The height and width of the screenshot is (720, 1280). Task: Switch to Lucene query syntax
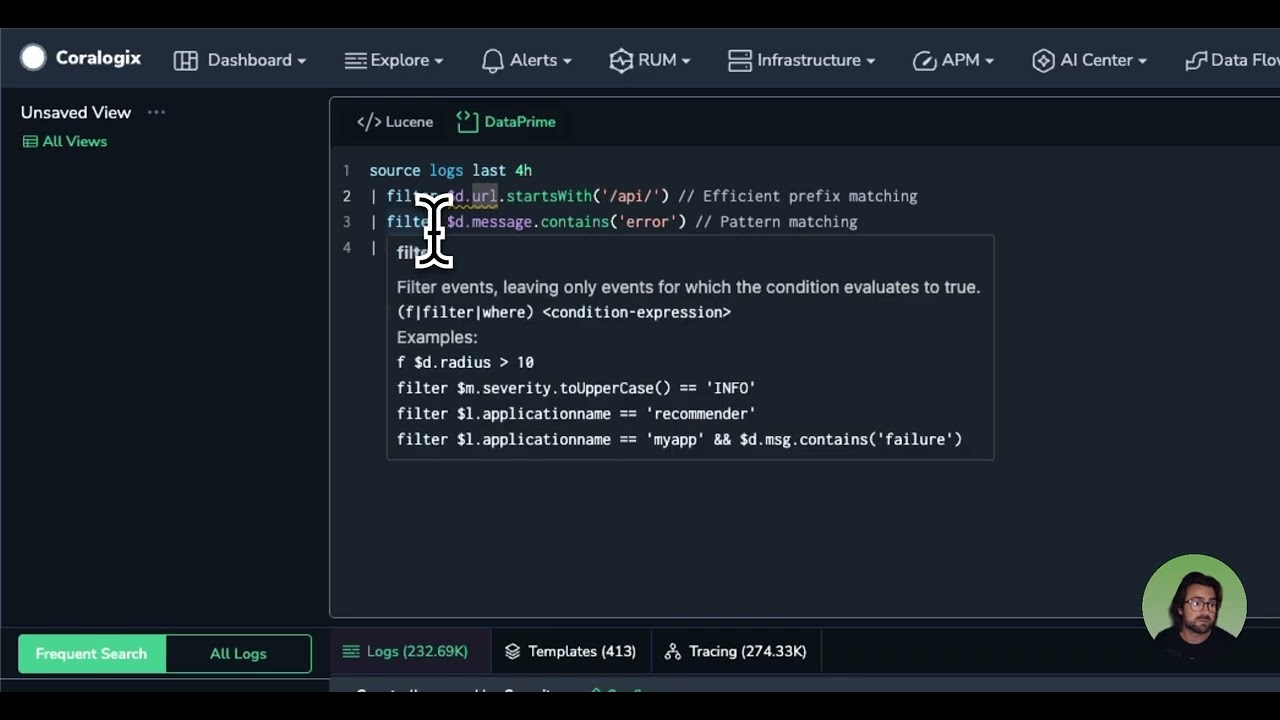[x=395, y=122]
